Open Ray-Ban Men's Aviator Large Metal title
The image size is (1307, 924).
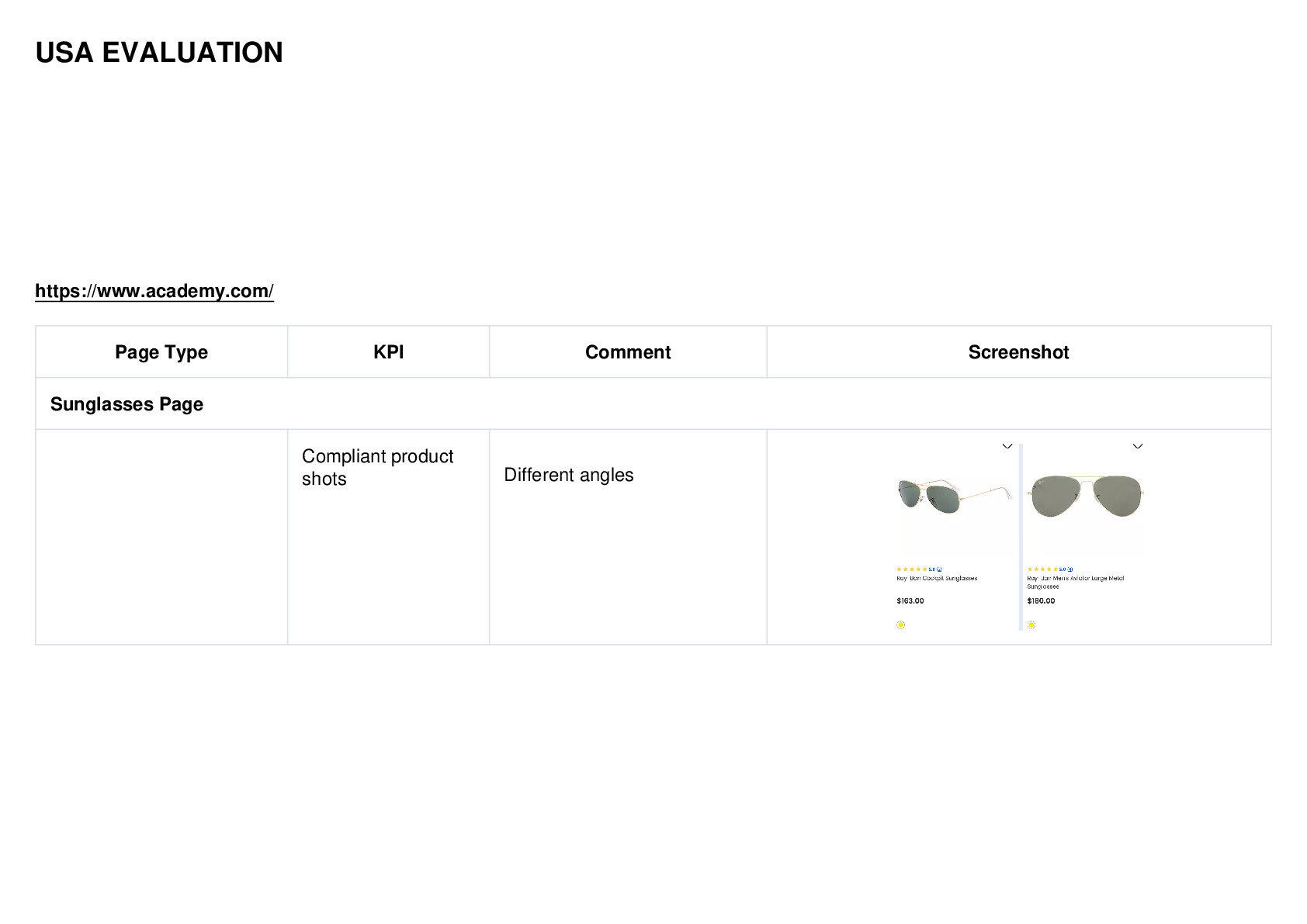(x=1076, y=582)
